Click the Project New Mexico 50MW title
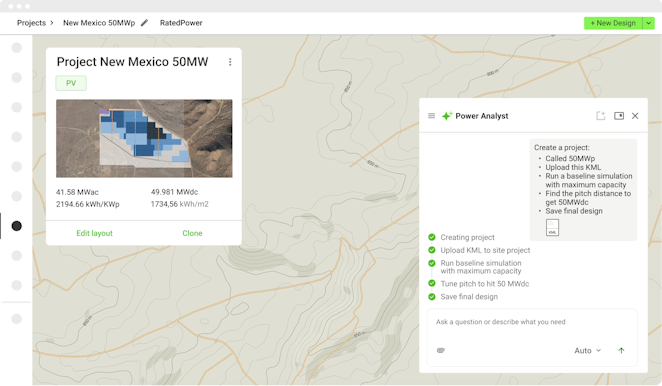The image size is (662, 386). coord(133,62)
